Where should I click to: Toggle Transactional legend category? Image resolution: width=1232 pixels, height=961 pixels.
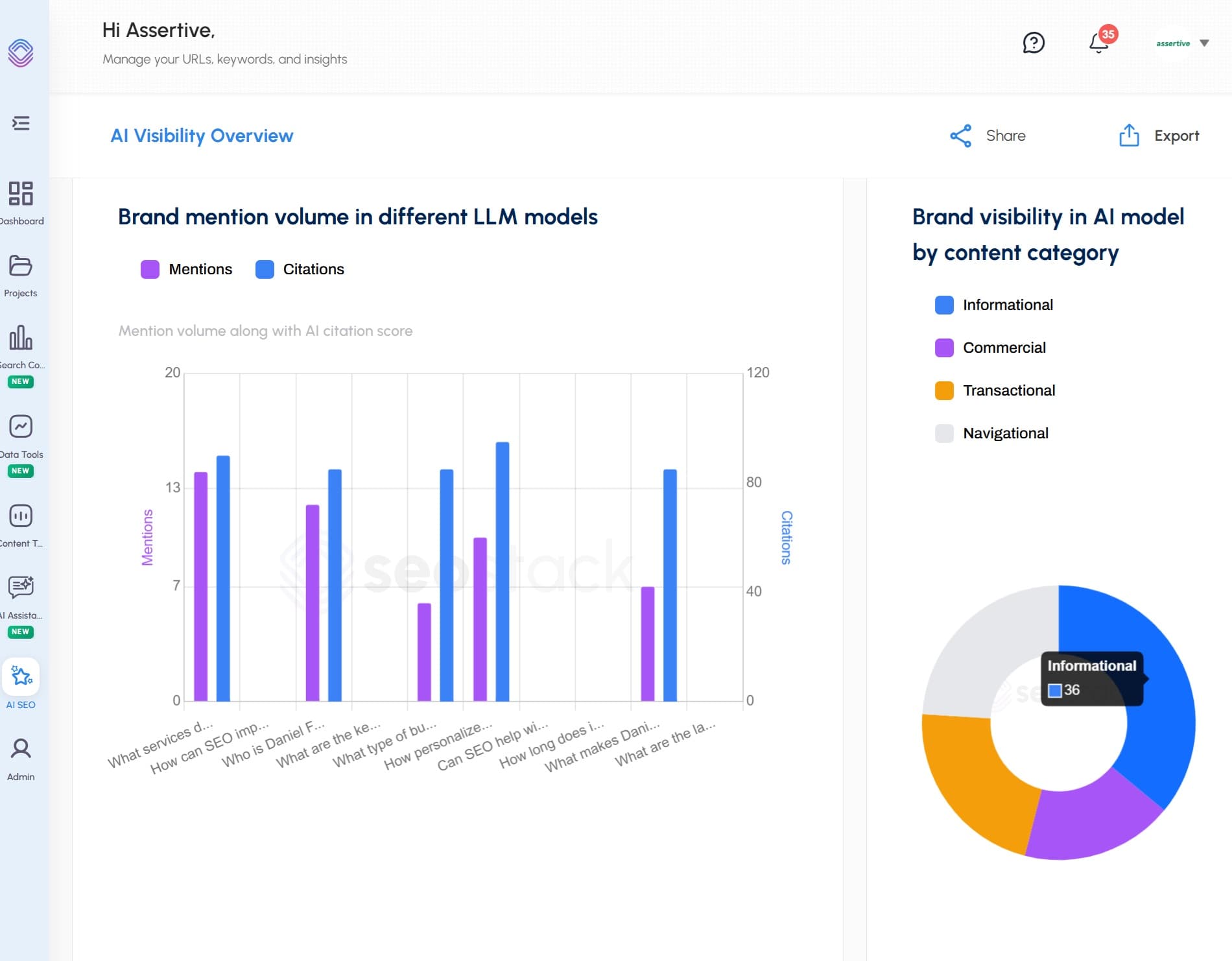point(995,390)
